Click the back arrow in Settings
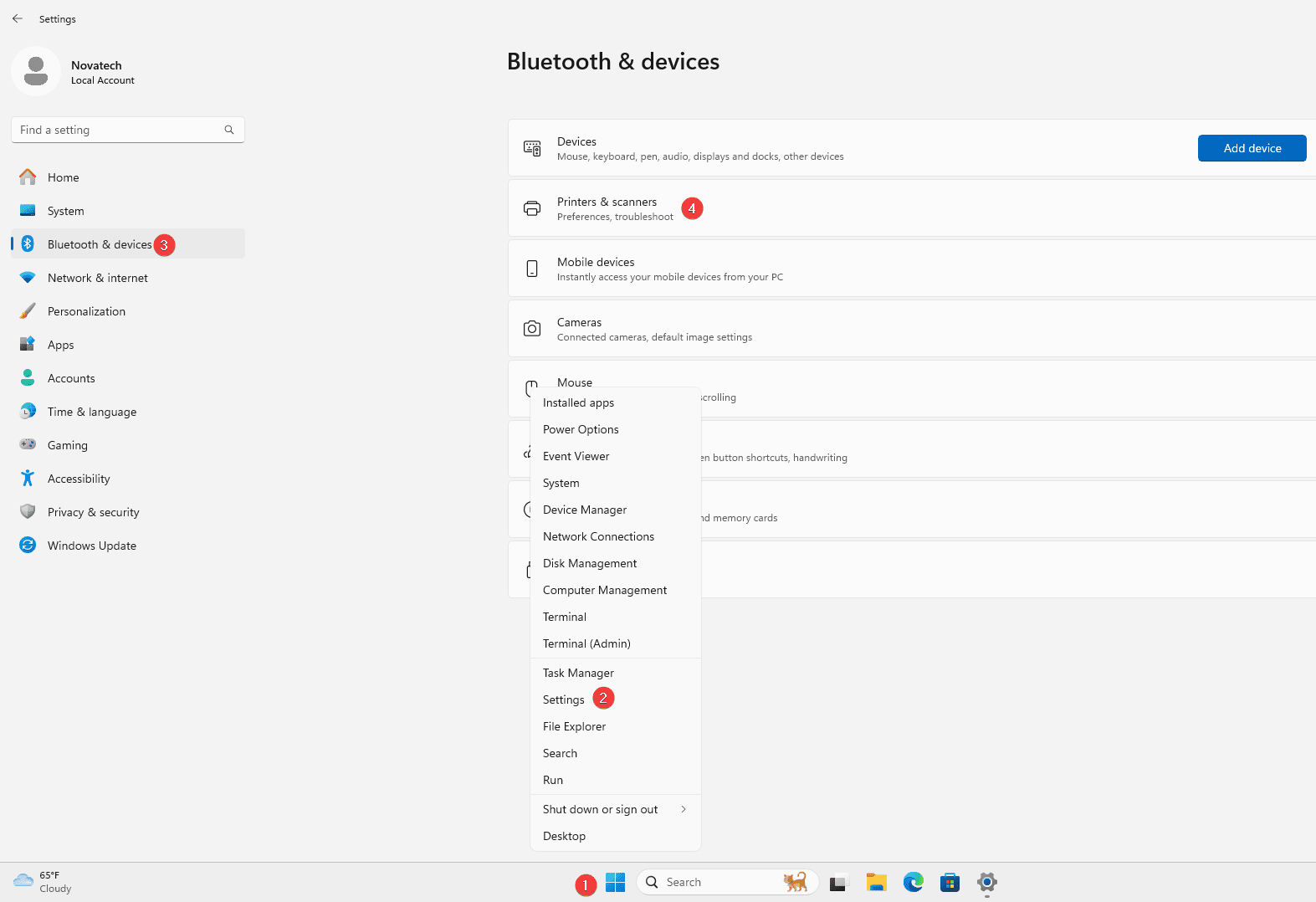Viewport: 1316px width, 902px height. (x=18, y=18)
